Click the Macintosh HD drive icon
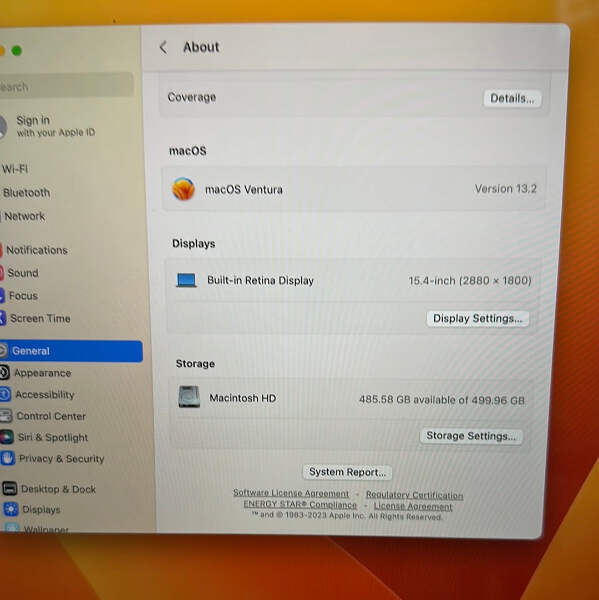Image resolution: width=599 pixels, height=600 pixels. coord(189,397)
